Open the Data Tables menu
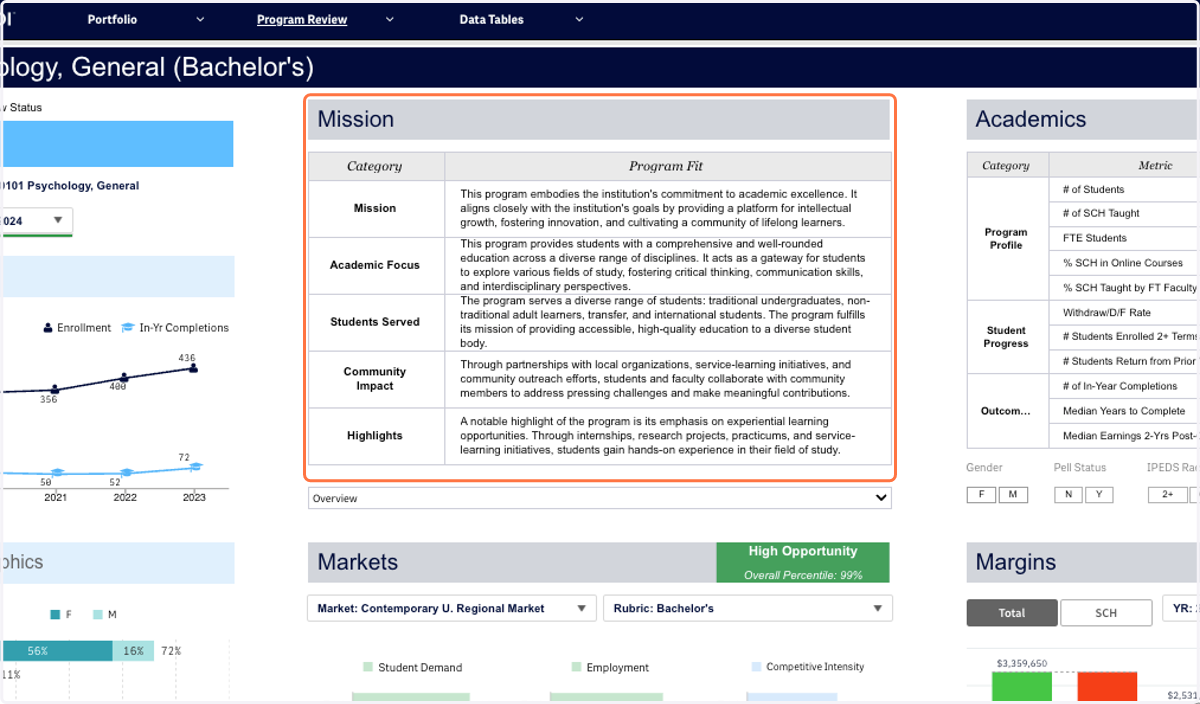The height and width of the screenshot is (704, 1200). click(491, 19)
